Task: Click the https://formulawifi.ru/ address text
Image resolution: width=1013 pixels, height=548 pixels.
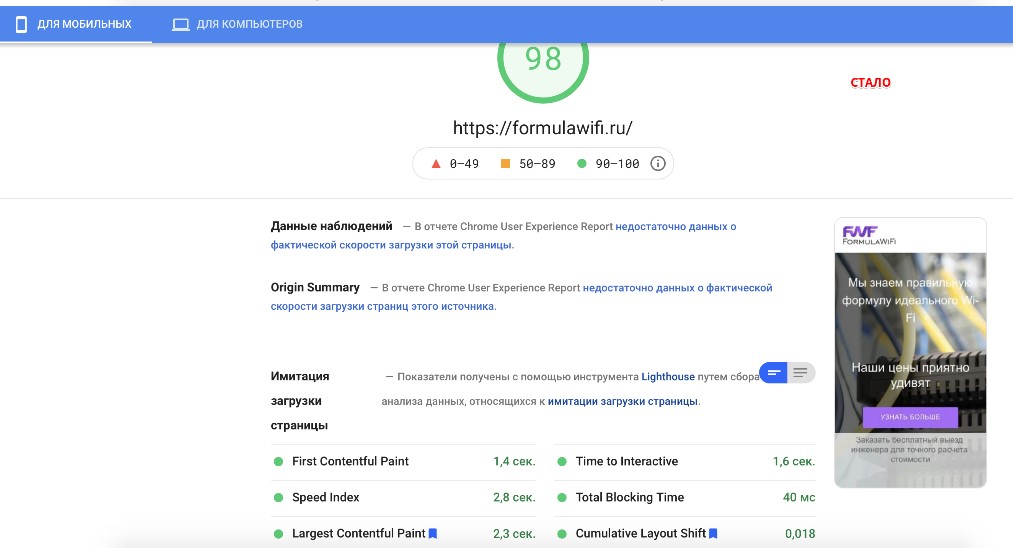Action: pos(543,128)
